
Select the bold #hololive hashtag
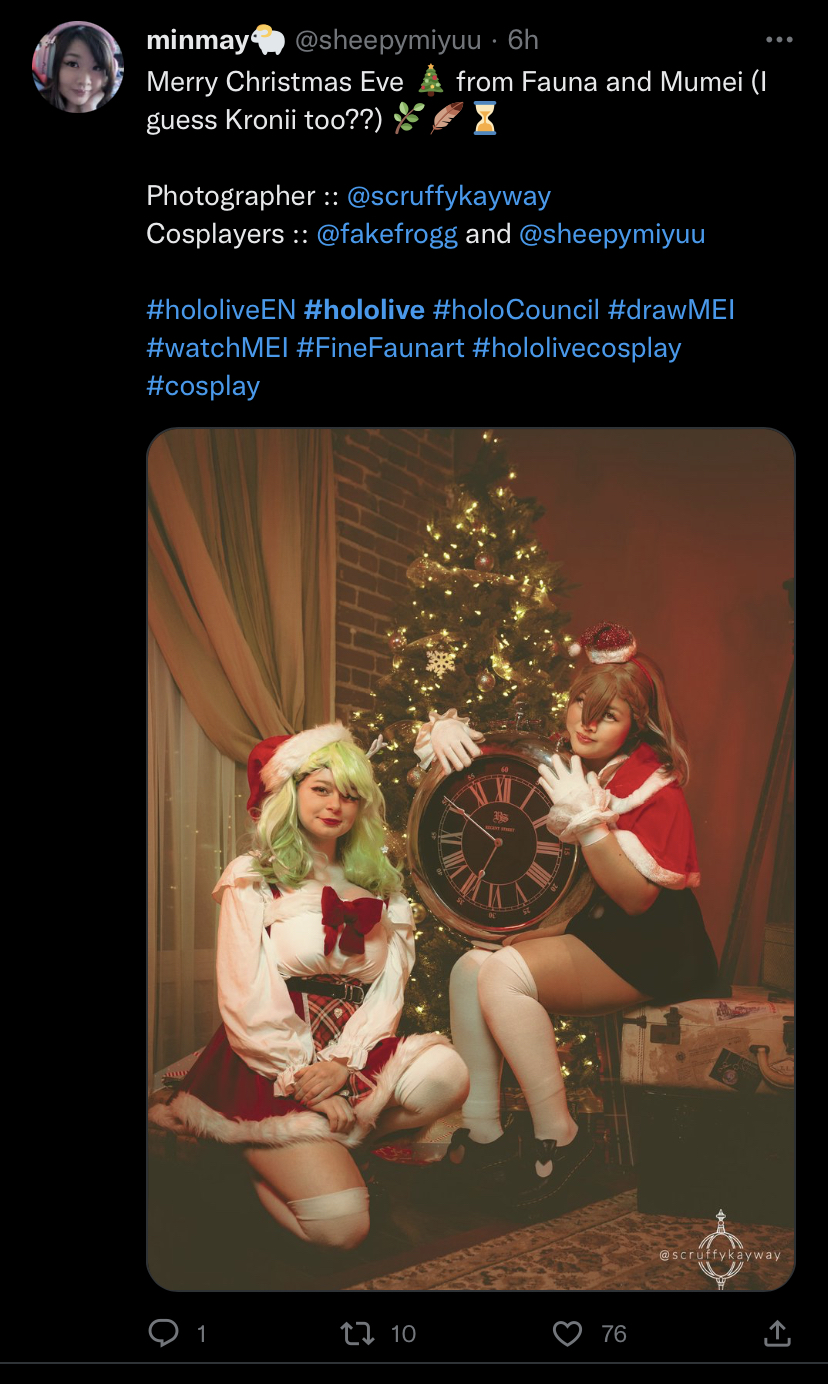(364, 310)
